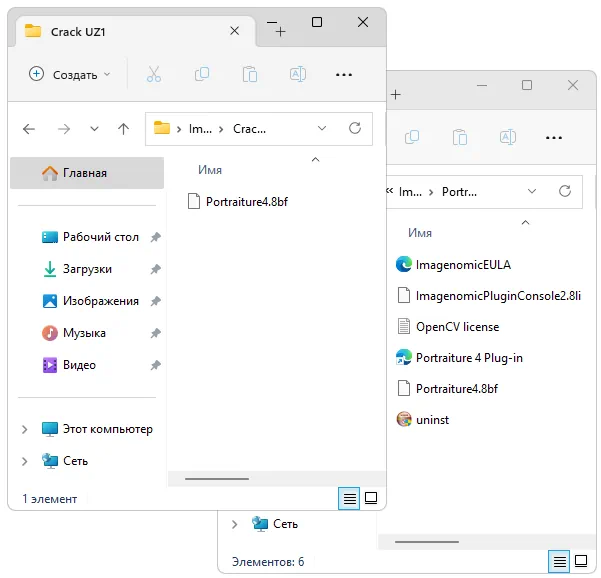Open Главная in the navigation pane
601x578 pixels.
[87, 173]
